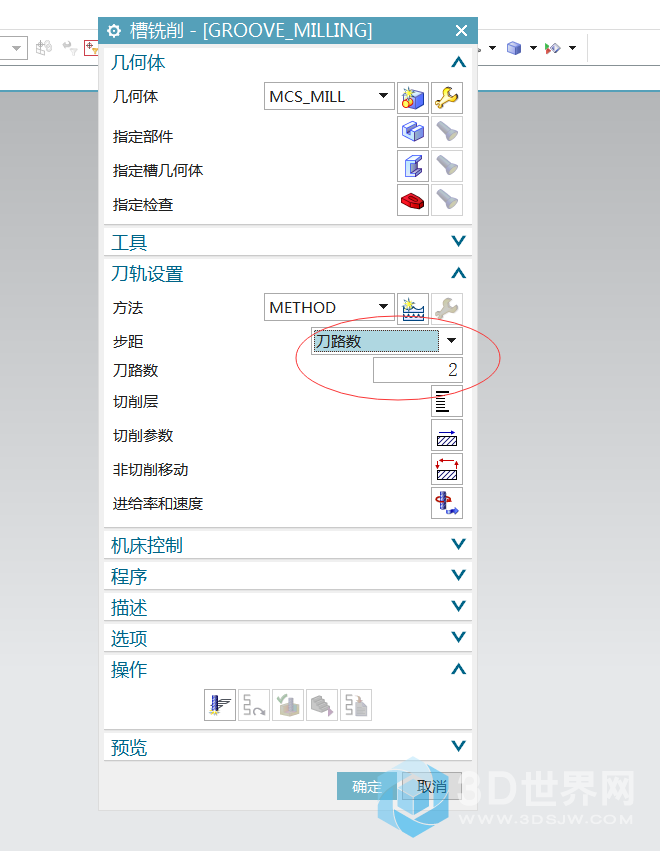This screenshot has width=660, height=851.
Task: Click the Generate tool path icon
Action: pyautogui.click(x=220, y=705)
